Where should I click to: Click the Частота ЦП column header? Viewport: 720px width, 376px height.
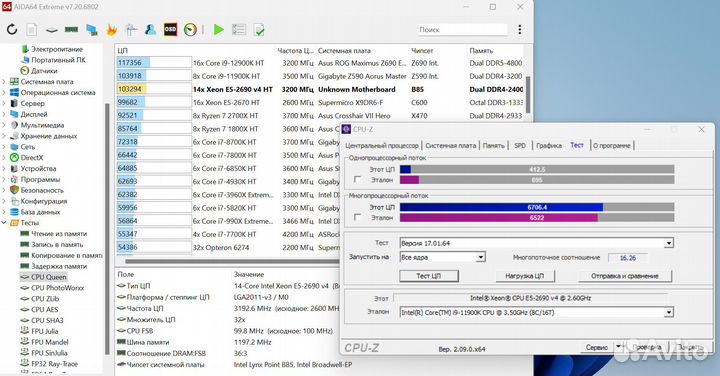click(x=295, y=51)
